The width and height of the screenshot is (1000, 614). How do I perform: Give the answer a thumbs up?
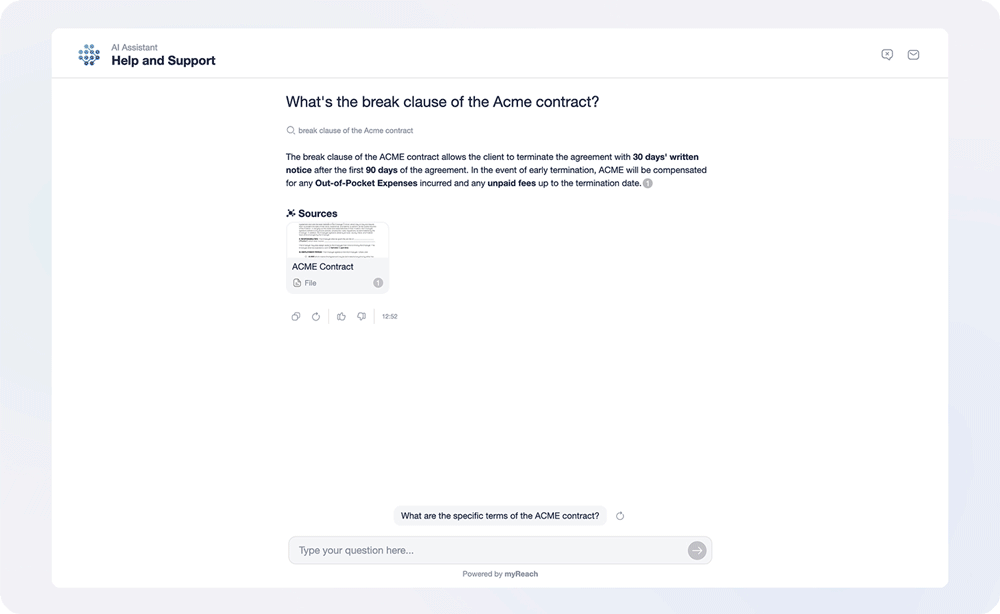(341, 316)
